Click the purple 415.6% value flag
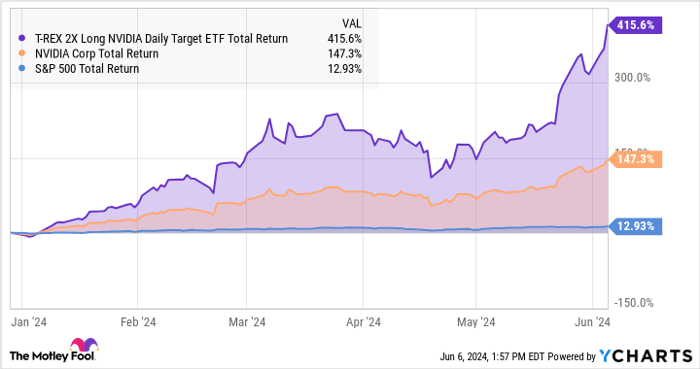 [635, 25]
